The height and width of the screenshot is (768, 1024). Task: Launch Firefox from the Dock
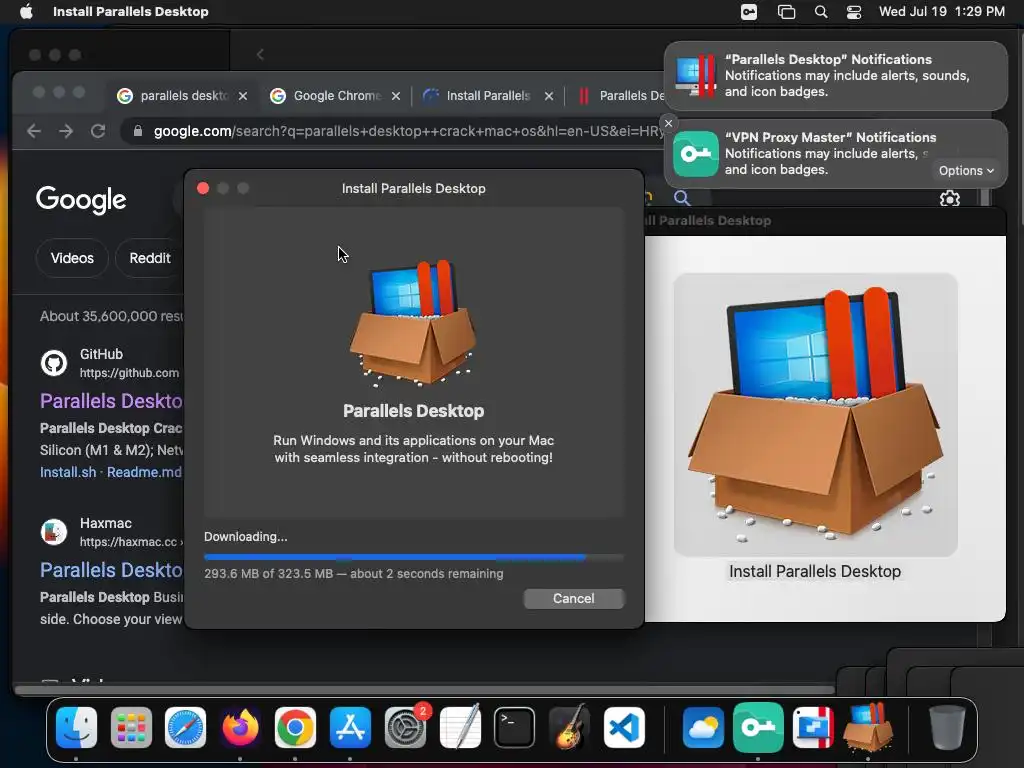point(240,727)
